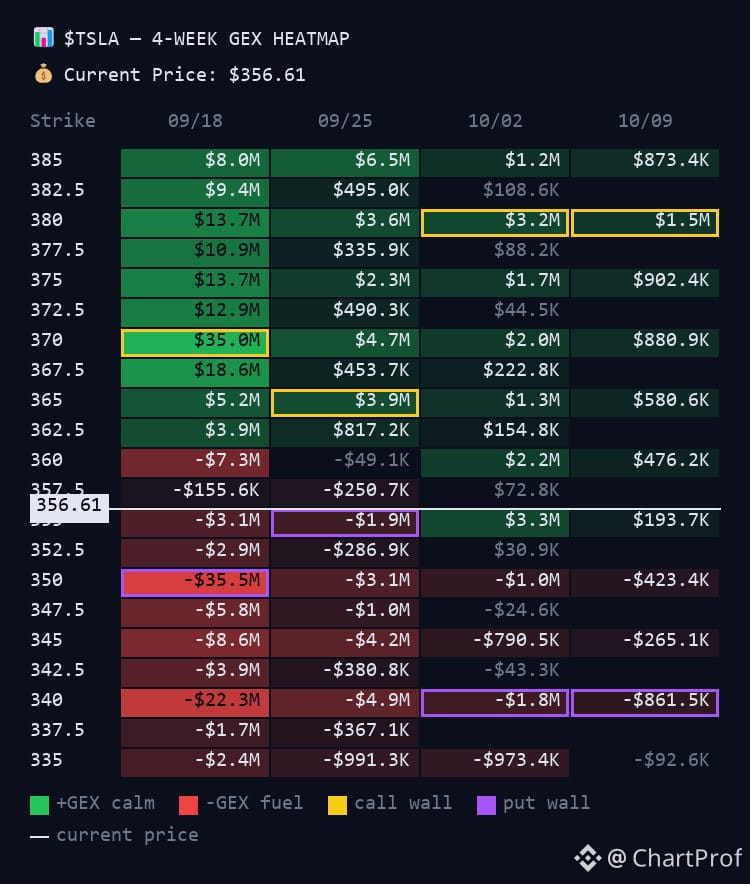Click the 10/02 column header
Screen dimensions: 750x884
(495, 121)
